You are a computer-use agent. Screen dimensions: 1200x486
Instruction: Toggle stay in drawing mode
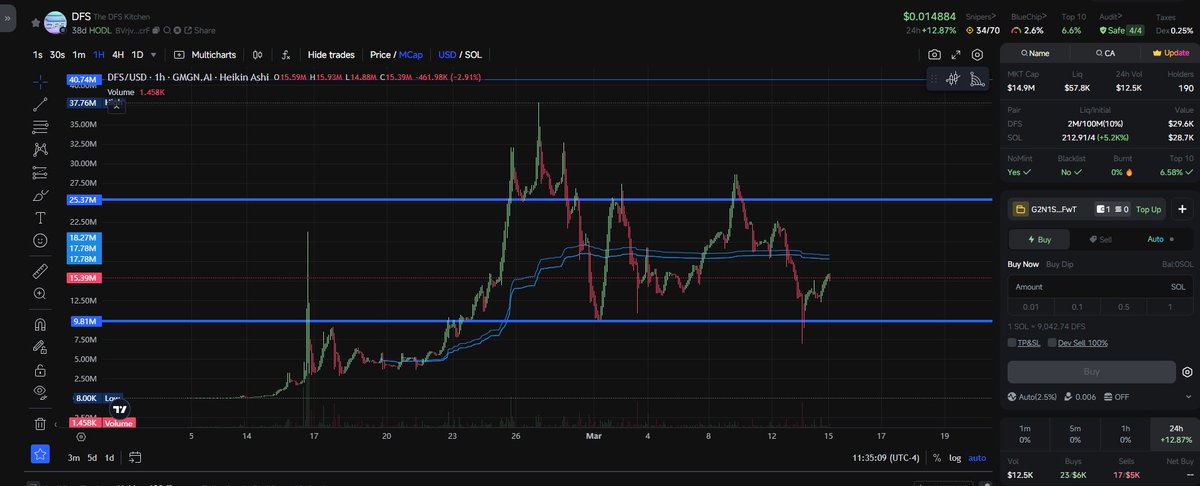coord(40,347)
